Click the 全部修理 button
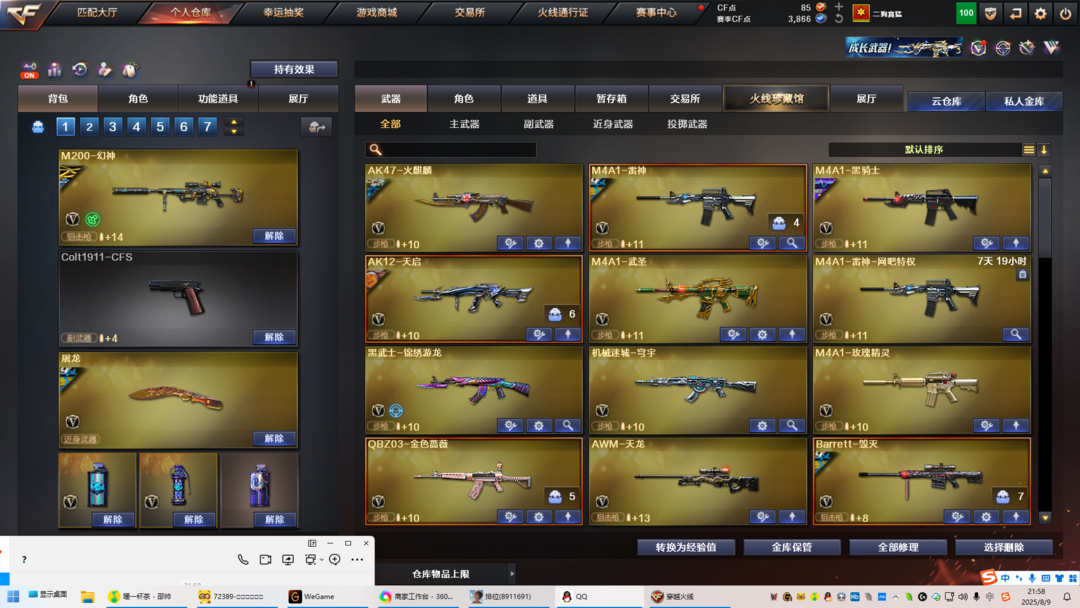1080x608 pixels. tap(897, 547)
